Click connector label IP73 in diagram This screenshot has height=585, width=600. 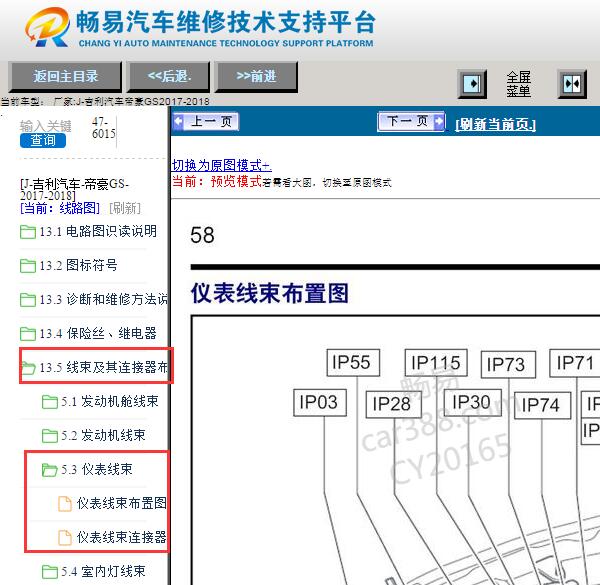(508, 364)
